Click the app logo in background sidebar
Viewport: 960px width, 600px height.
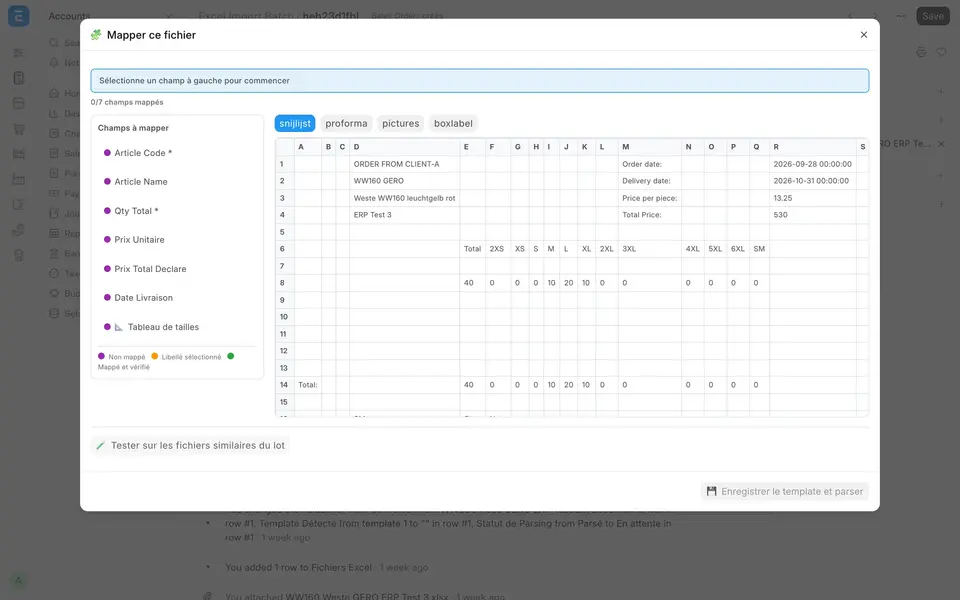18,16
